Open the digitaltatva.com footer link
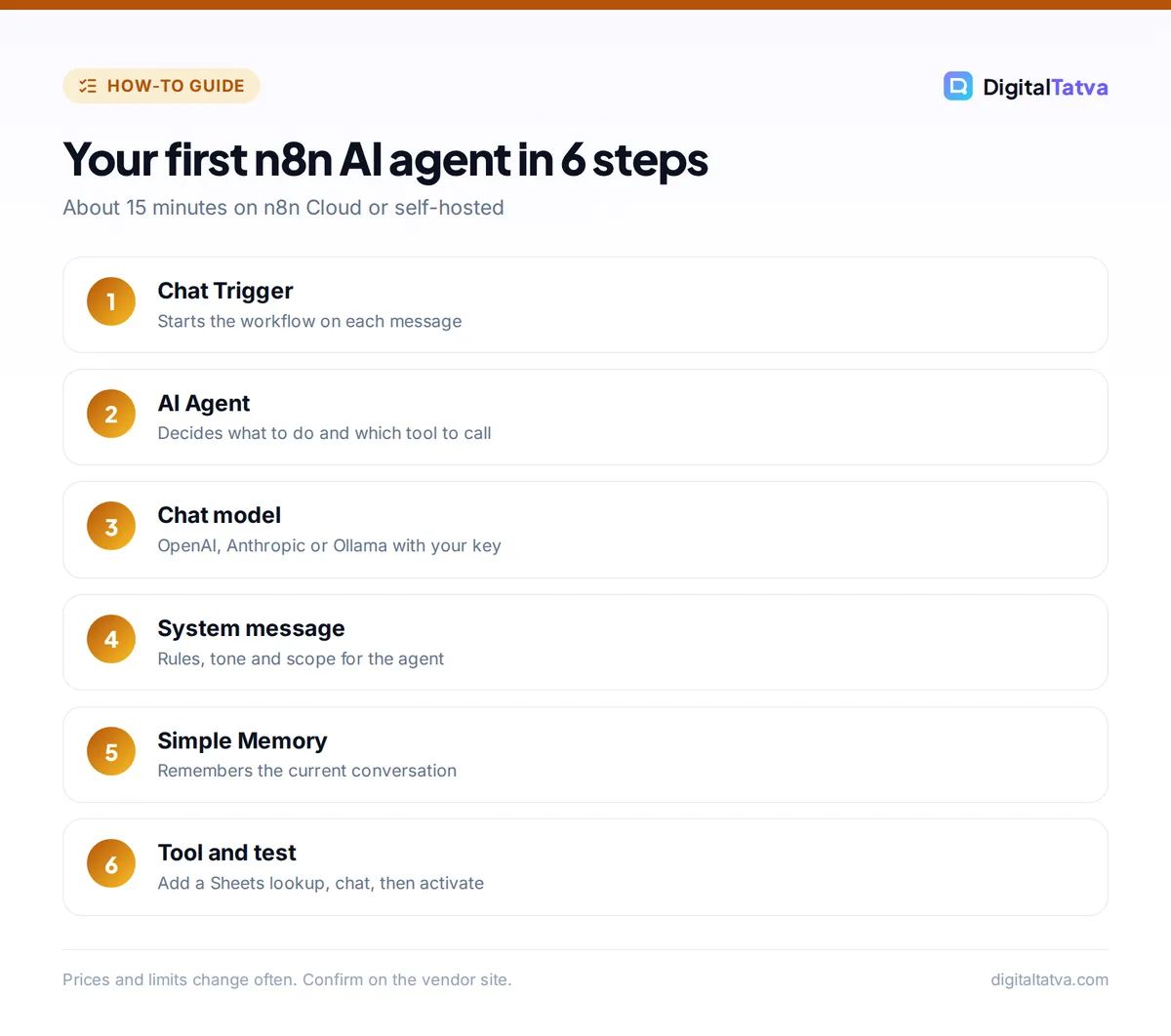This screenshot has width=1171, height=1036. [1049, 979]
